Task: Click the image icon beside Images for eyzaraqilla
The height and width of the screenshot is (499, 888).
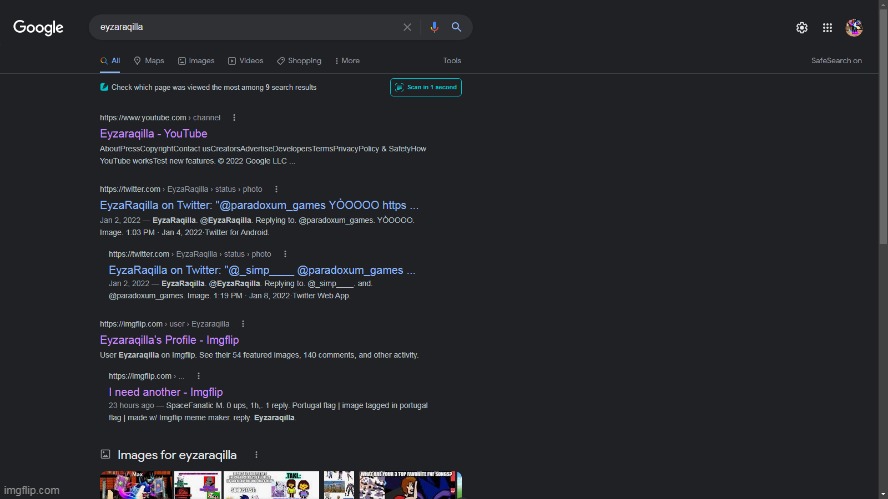Action: click(105, 454)
